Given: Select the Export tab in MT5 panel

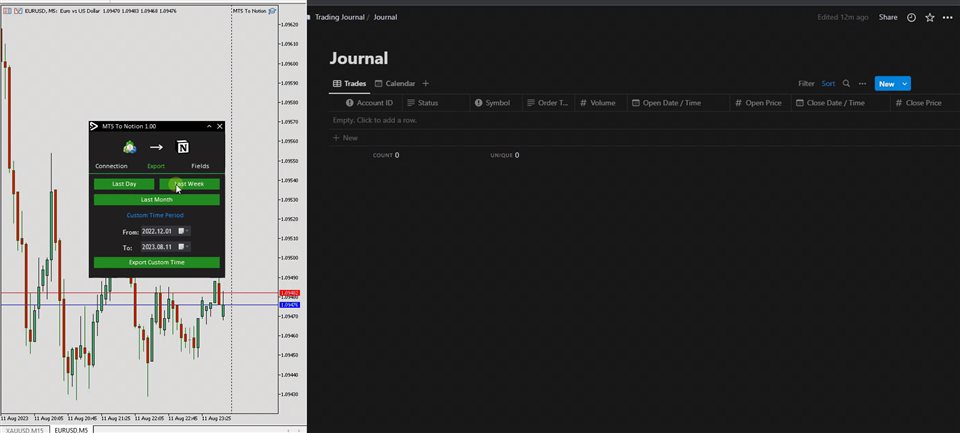Looking at the screenshot, I should pos(156,166).
